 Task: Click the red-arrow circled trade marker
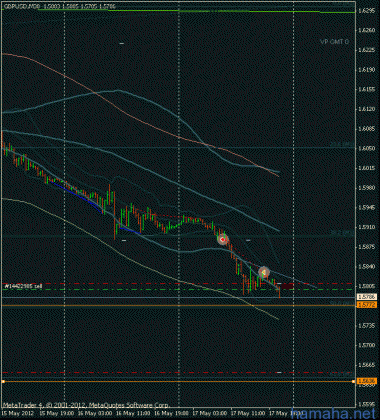(x=223, y=239)
